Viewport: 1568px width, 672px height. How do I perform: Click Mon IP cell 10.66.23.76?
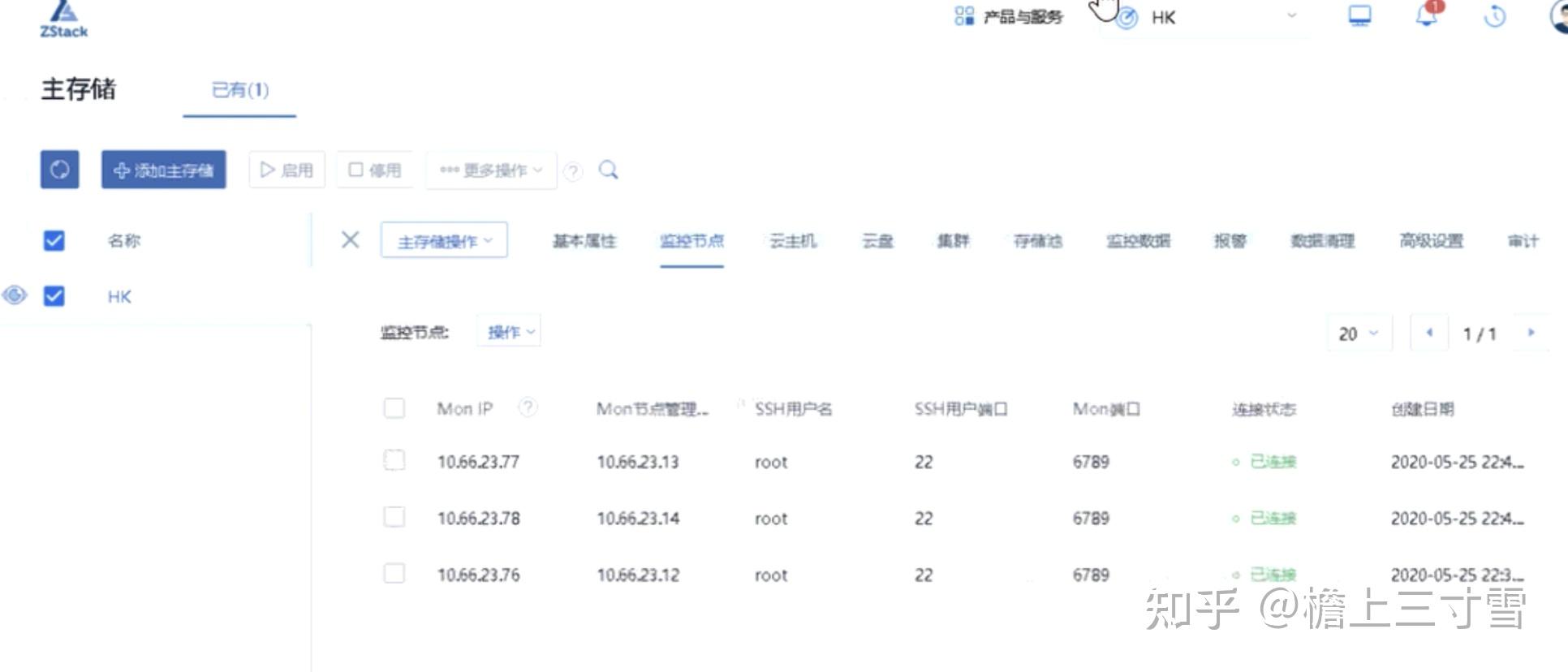click(x=478, y=575)
